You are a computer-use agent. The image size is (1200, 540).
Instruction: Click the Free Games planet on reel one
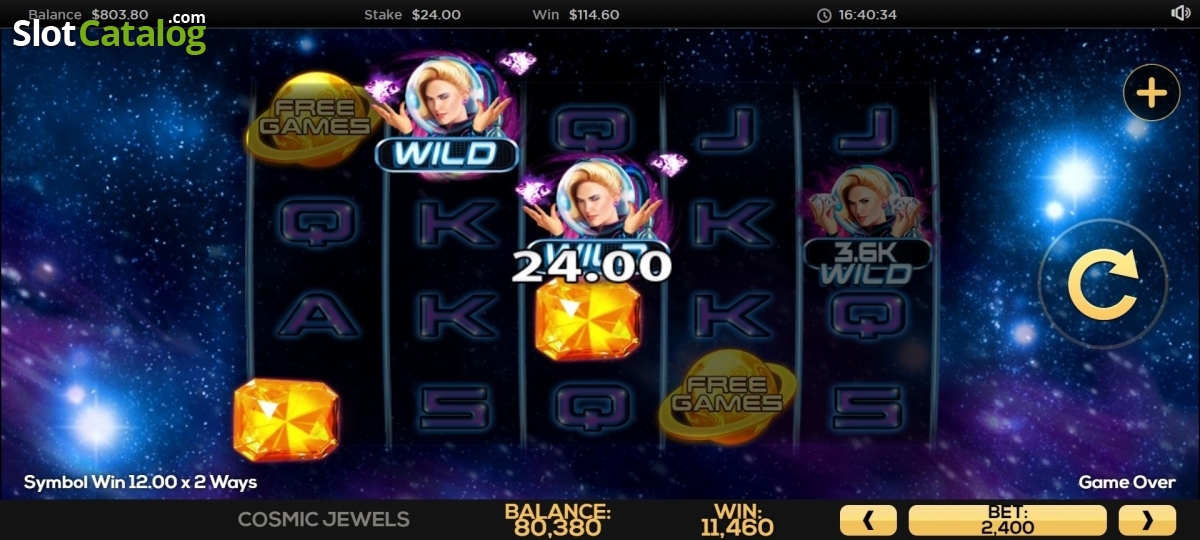click(309, 118)
